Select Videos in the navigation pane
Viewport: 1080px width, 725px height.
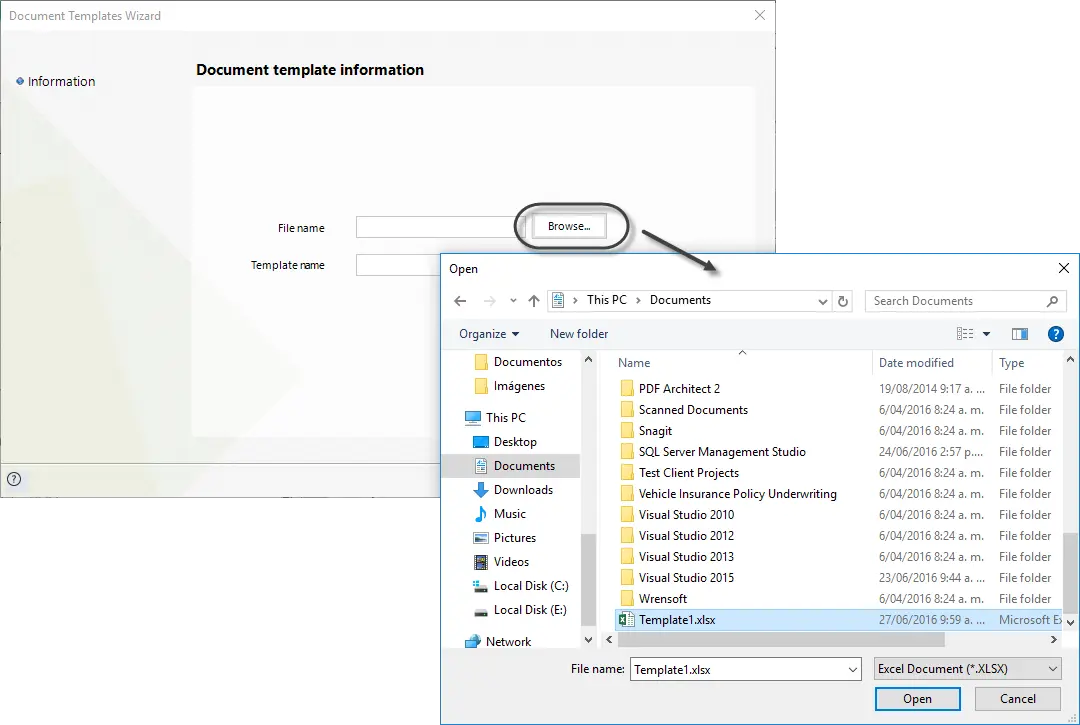tap(501, 563)
